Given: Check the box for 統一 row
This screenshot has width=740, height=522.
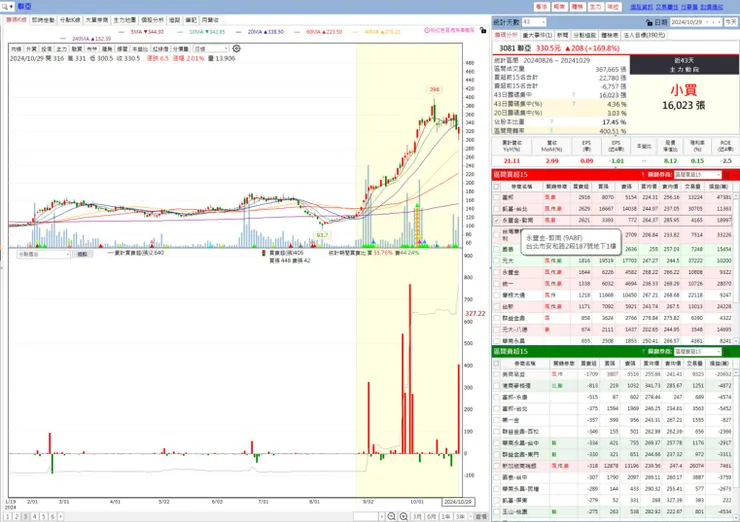Looking at the screenshot, I should coord(496,284).
